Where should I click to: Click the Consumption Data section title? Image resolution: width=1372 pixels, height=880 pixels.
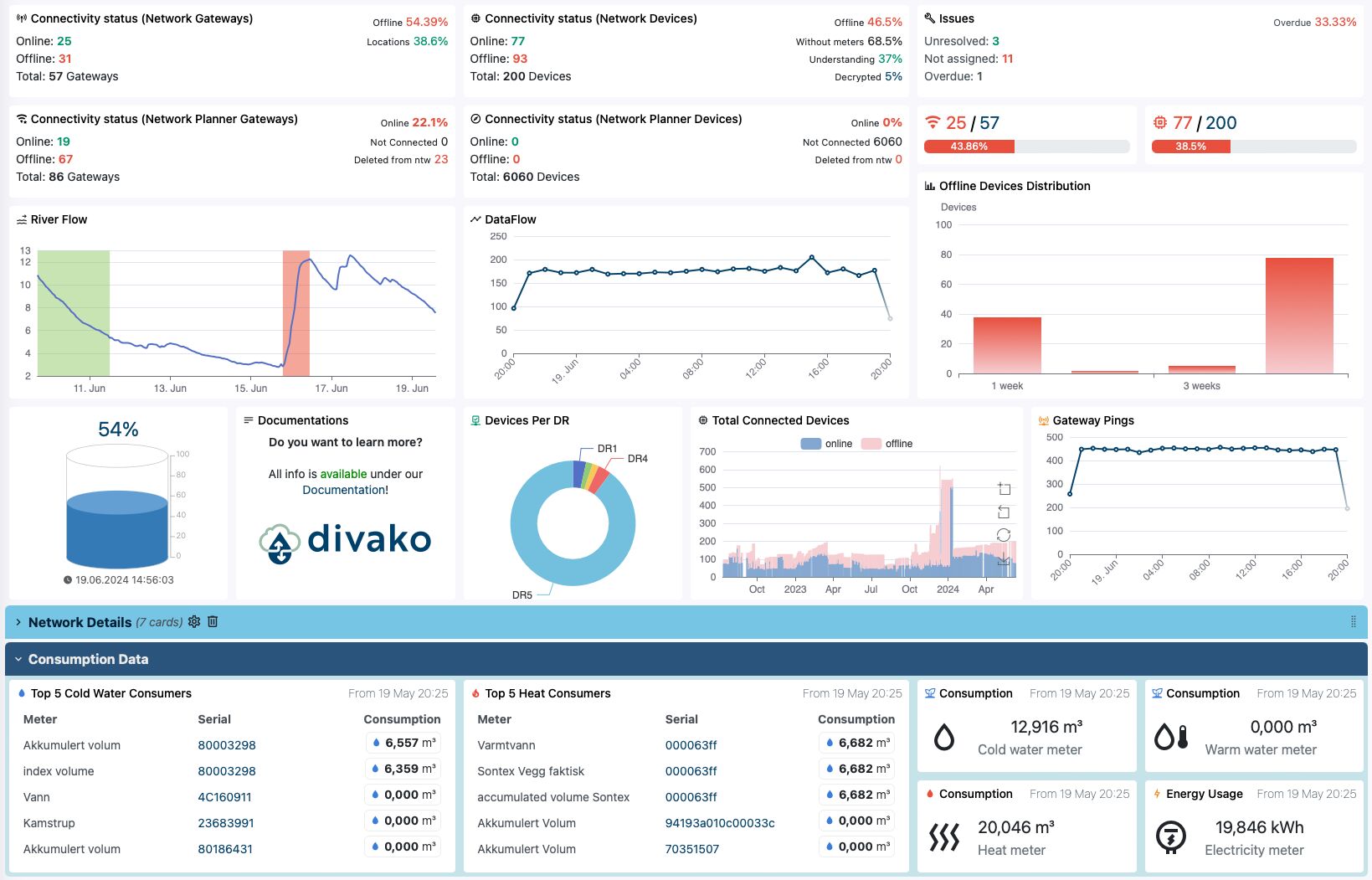[88, 660]
